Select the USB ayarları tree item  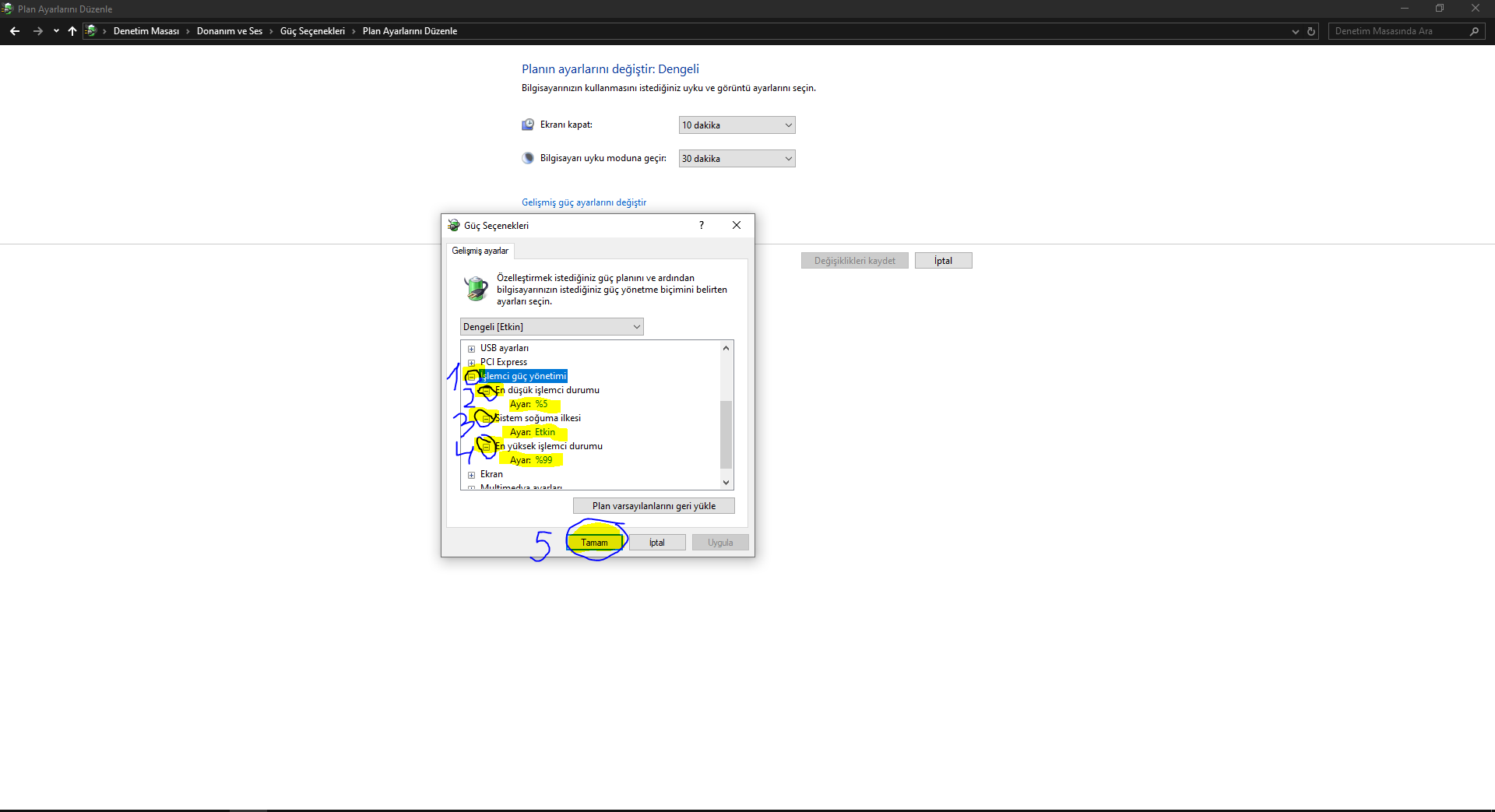(x=505, y=348)
